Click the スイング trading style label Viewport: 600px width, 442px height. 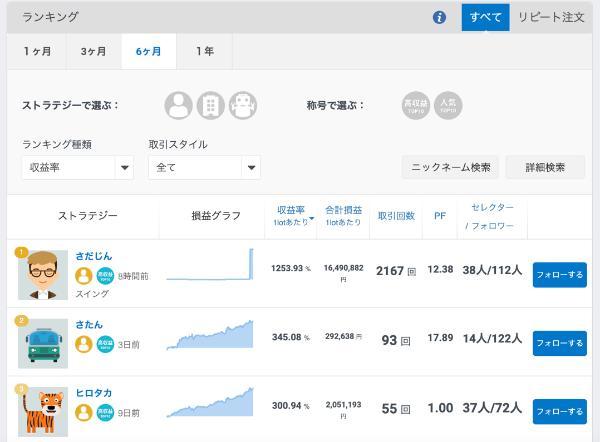click(92, 294)
